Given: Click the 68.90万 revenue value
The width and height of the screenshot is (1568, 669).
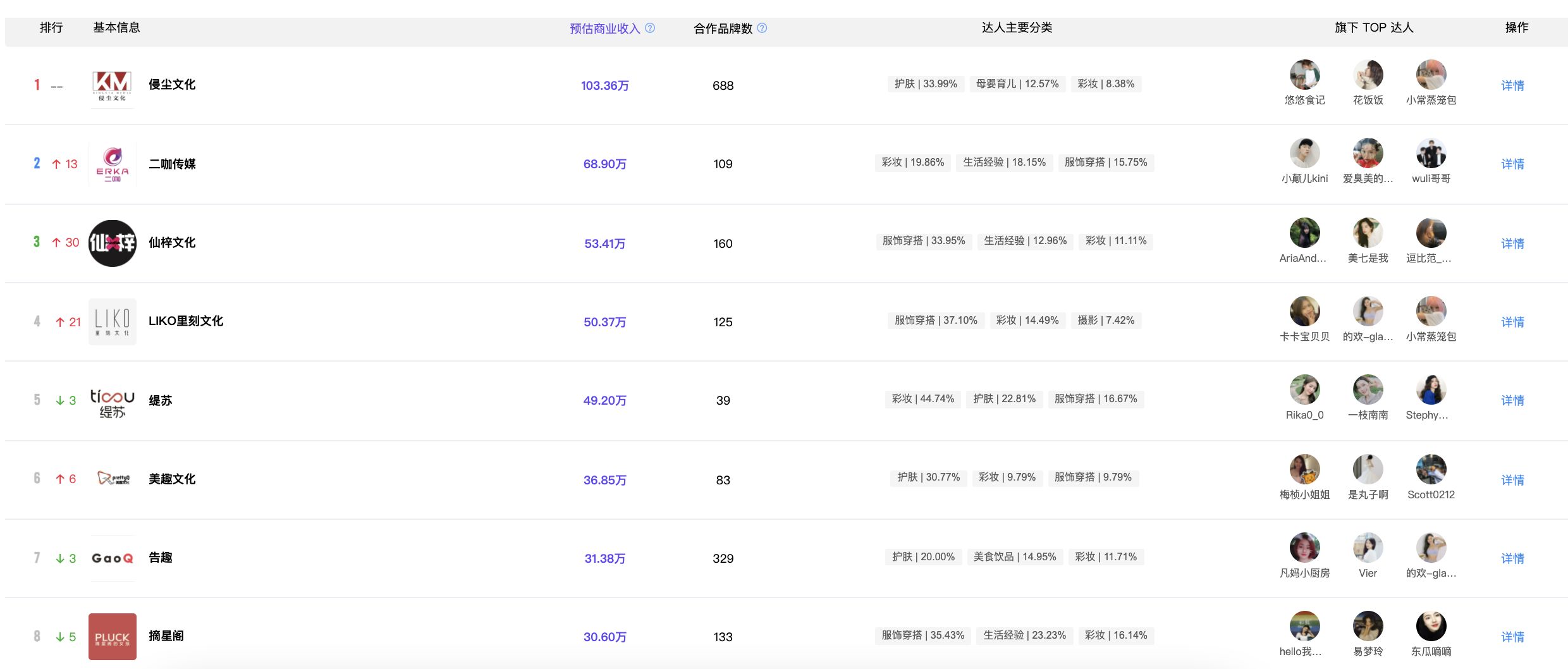Looking at the screenshot, I should click(x=605, y=164).
